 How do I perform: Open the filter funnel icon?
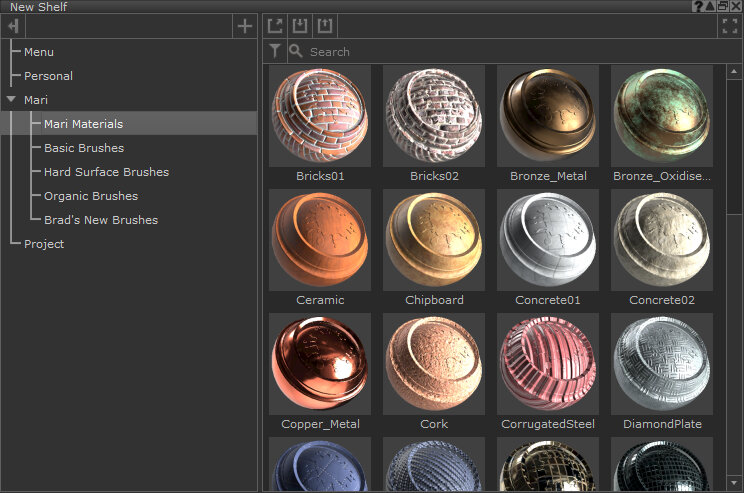tap(275, 51)
